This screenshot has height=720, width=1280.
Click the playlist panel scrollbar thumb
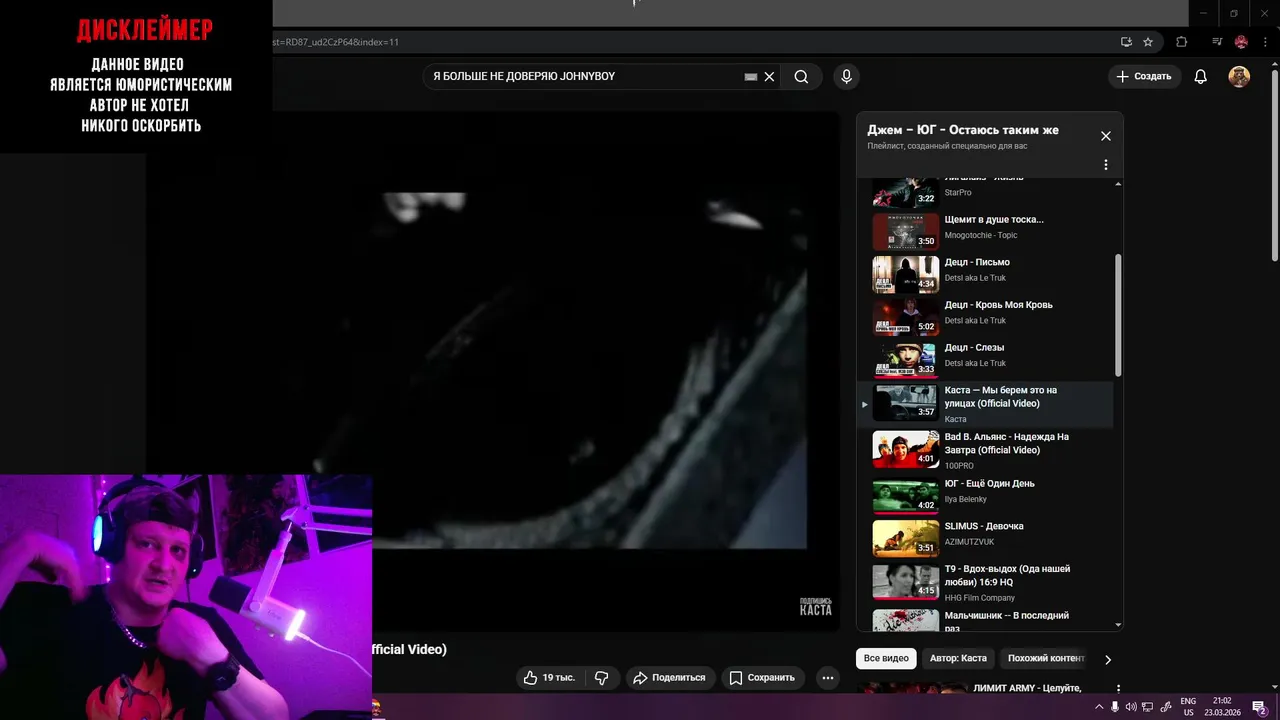click(x=1118, y=314)
